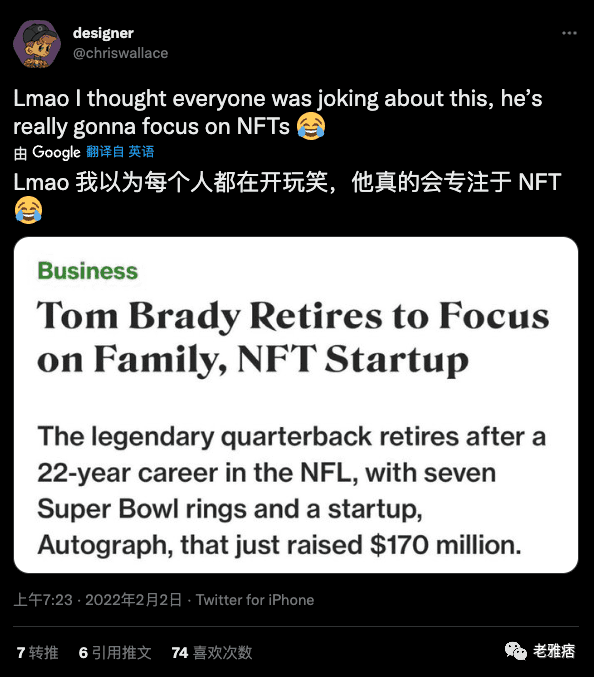Image resolution: width=594 pixels, height=677 pixels.
Task: Open the designer display name
Action: coord(103,33)
